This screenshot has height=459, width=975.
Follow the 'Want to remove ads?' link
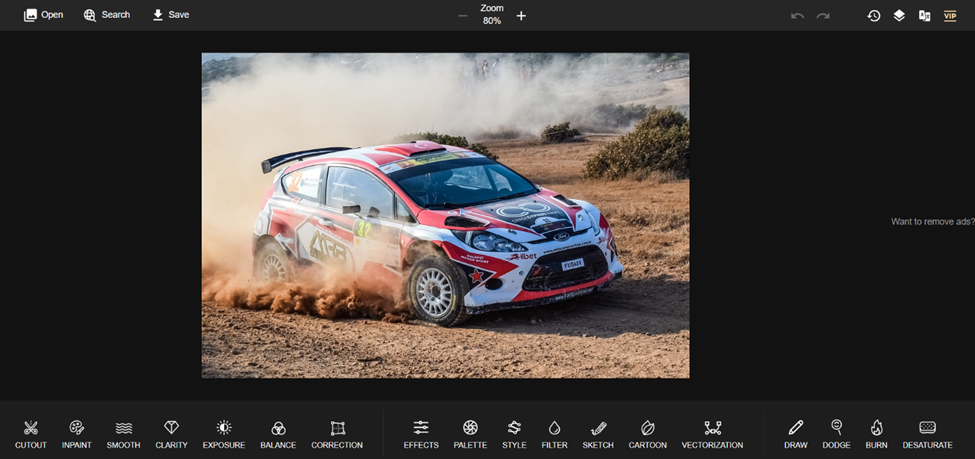click(933, 221)
